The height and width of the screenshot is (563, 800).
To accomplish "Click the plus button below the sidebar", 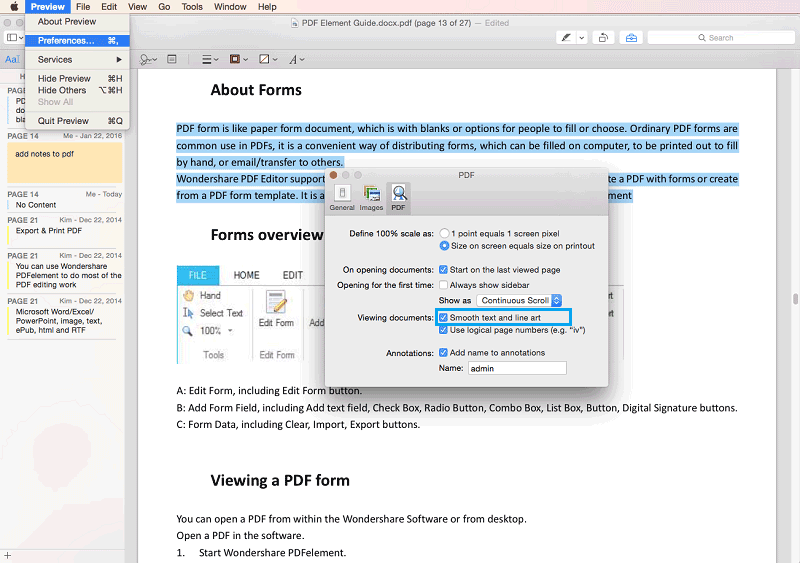I will tap(8, 555).
